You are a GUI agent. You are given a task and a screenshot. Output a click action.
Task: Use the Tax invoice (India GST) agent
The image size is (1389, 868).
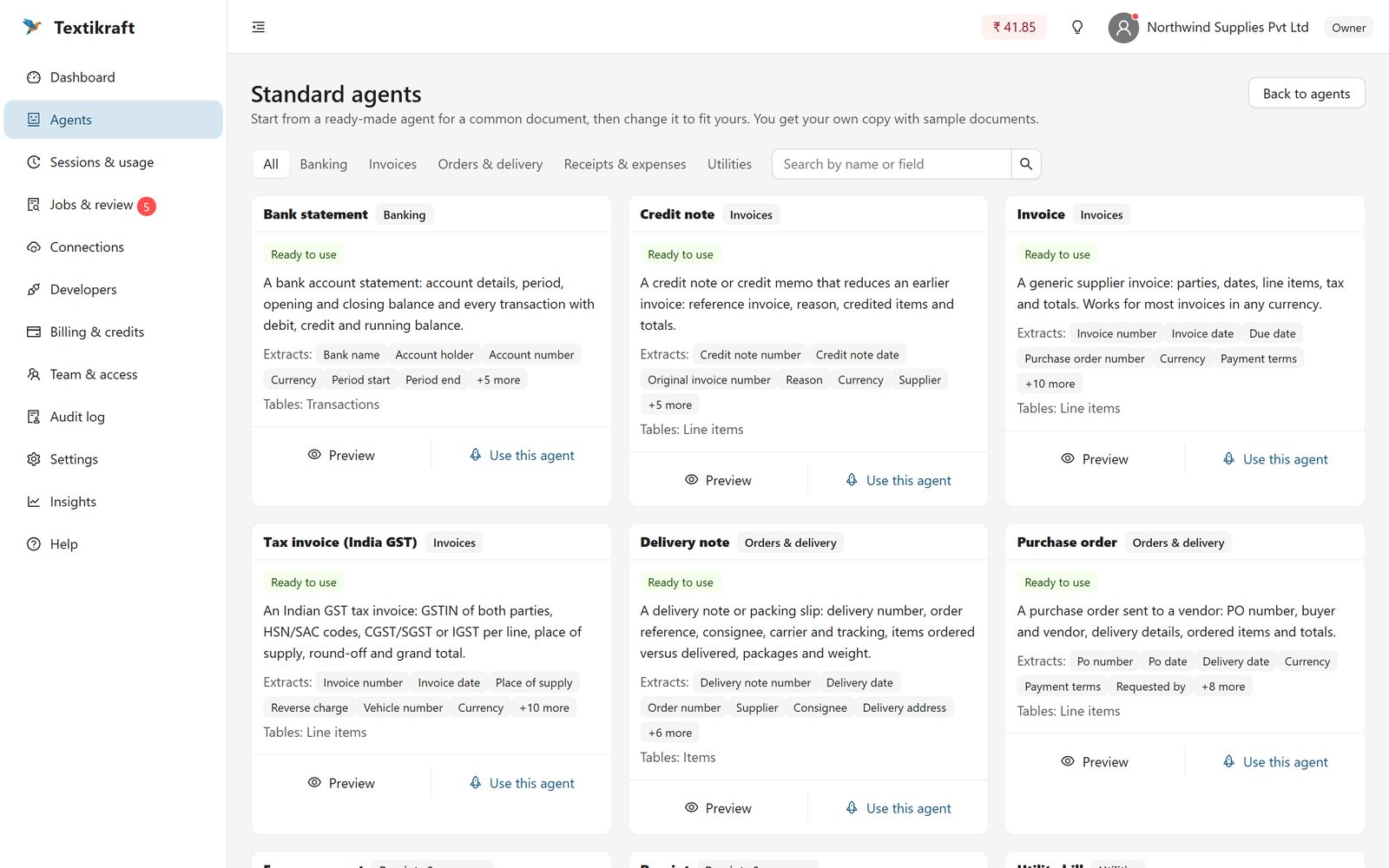(522, 783)
